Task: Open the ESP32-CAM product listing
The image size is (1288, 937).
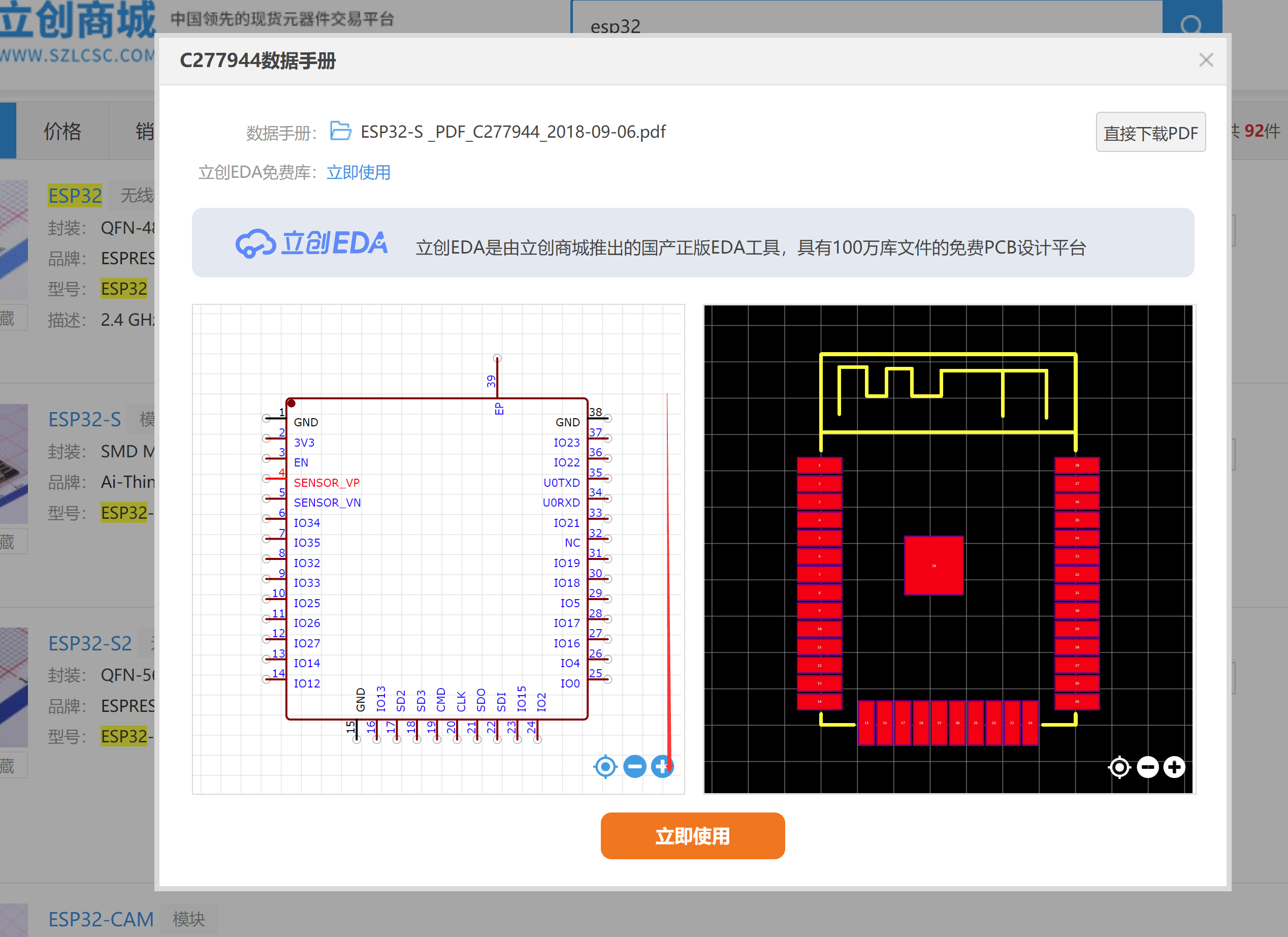Action: click(x=101, y=919)
